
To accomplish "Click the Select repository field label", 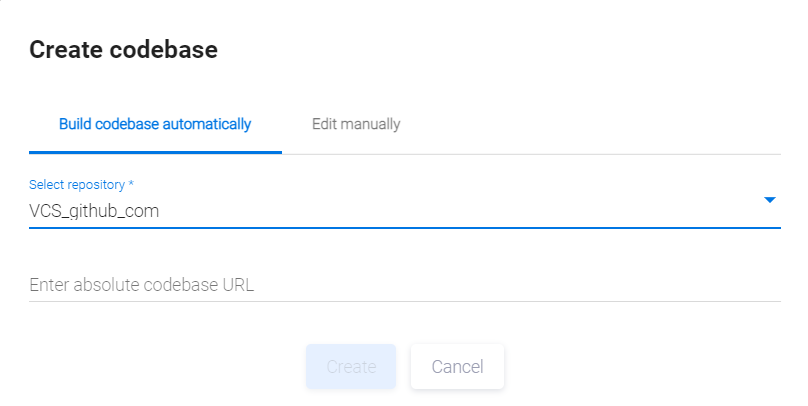I will (81, 185).
